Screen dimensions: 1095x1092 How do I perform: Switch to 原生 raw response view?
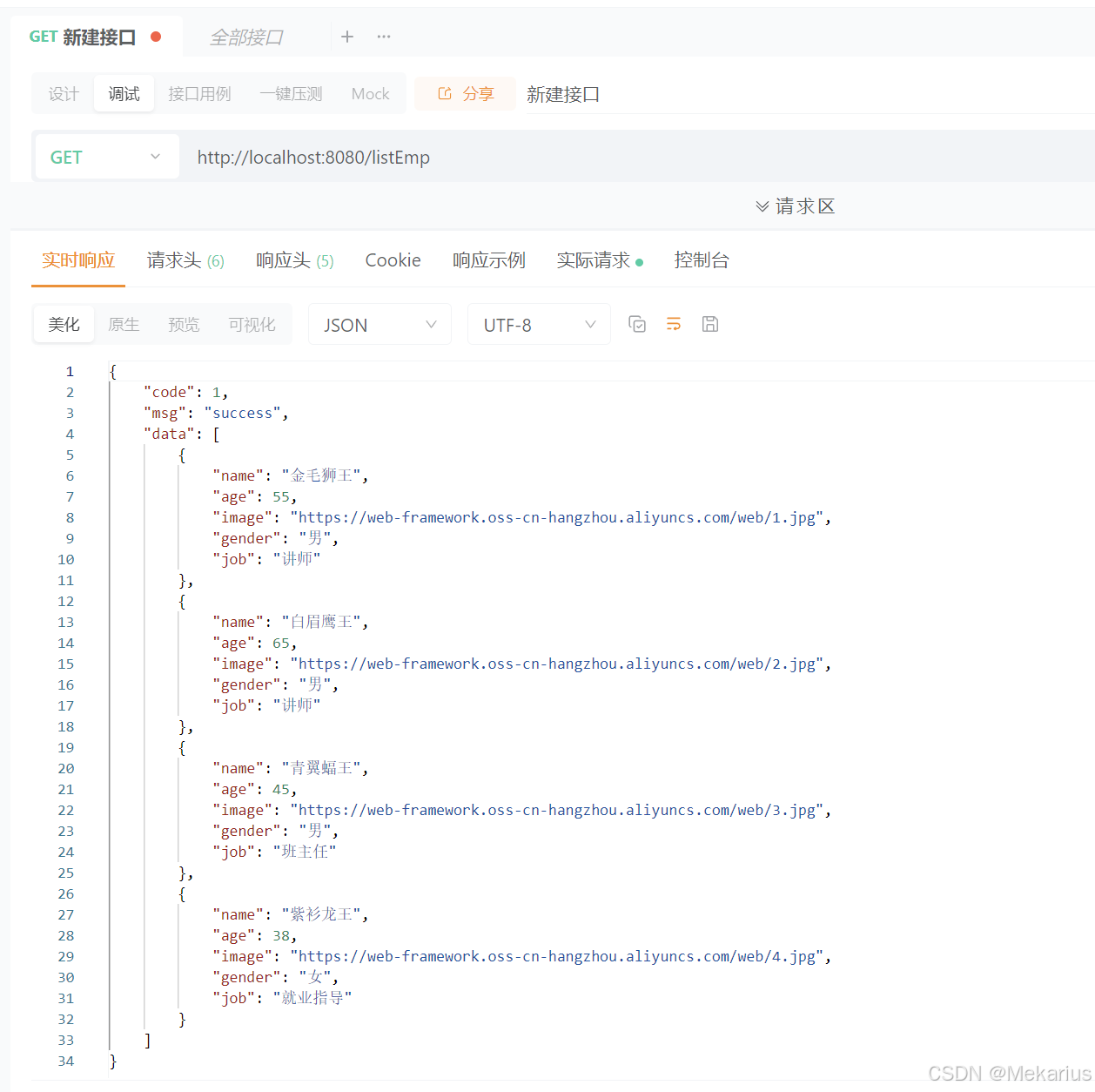click(x=123, y=323)
